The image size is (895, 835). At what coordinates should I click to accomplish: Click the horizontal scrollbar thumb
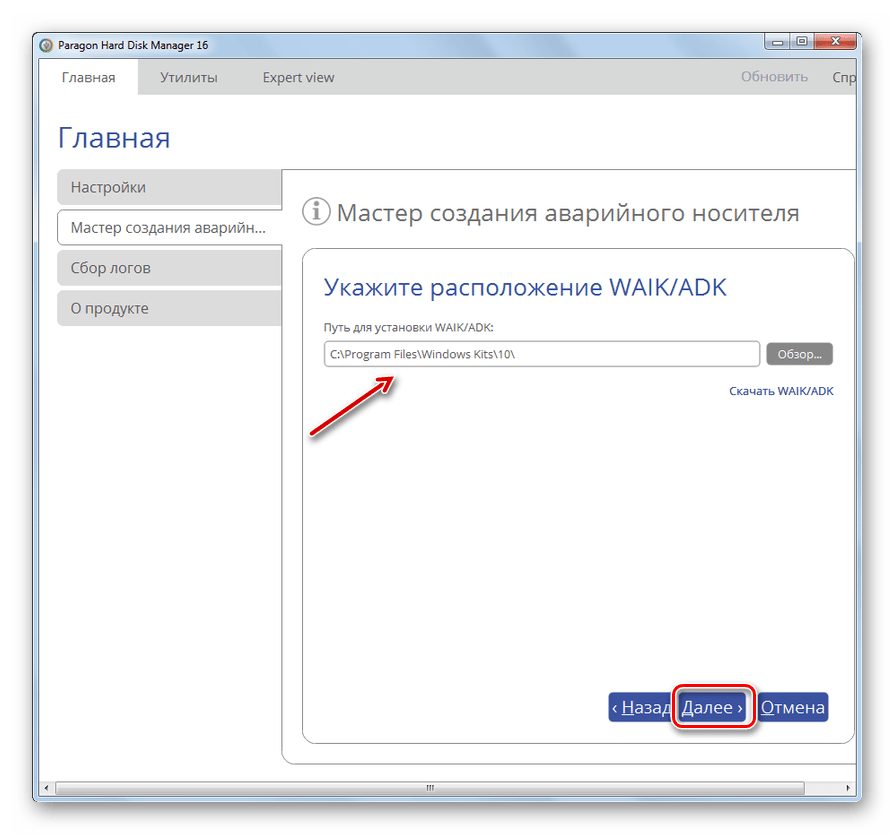432,787
